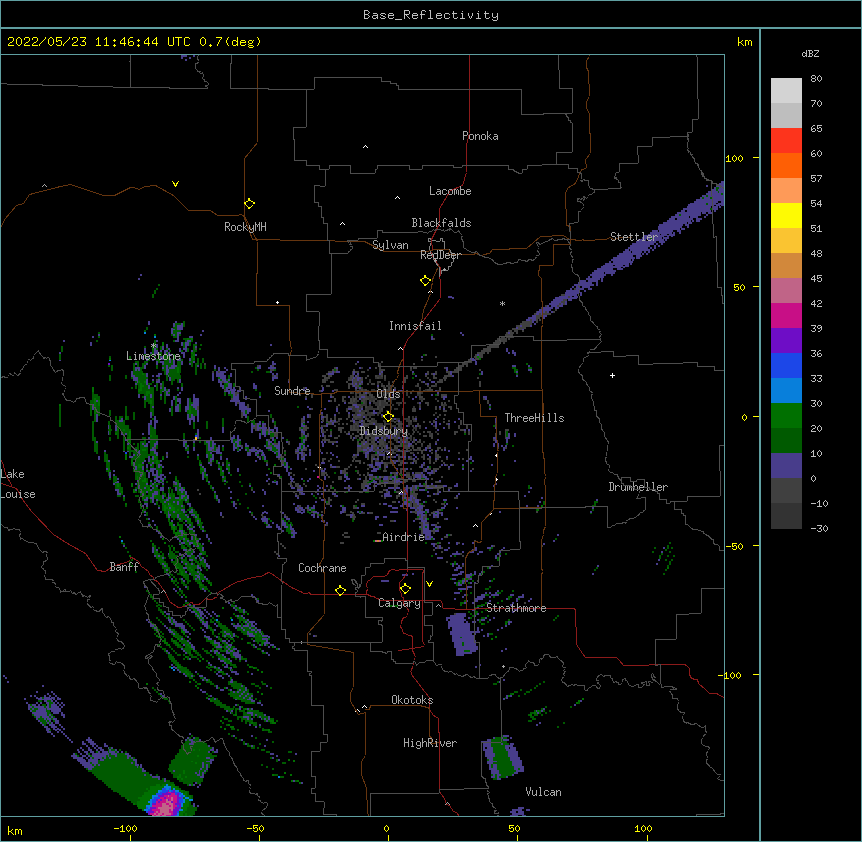Select the pink-mauve 42-45 dBZ legend swatch
The width and height of the screenshot is (862, 842).
(x=786, y=291)
